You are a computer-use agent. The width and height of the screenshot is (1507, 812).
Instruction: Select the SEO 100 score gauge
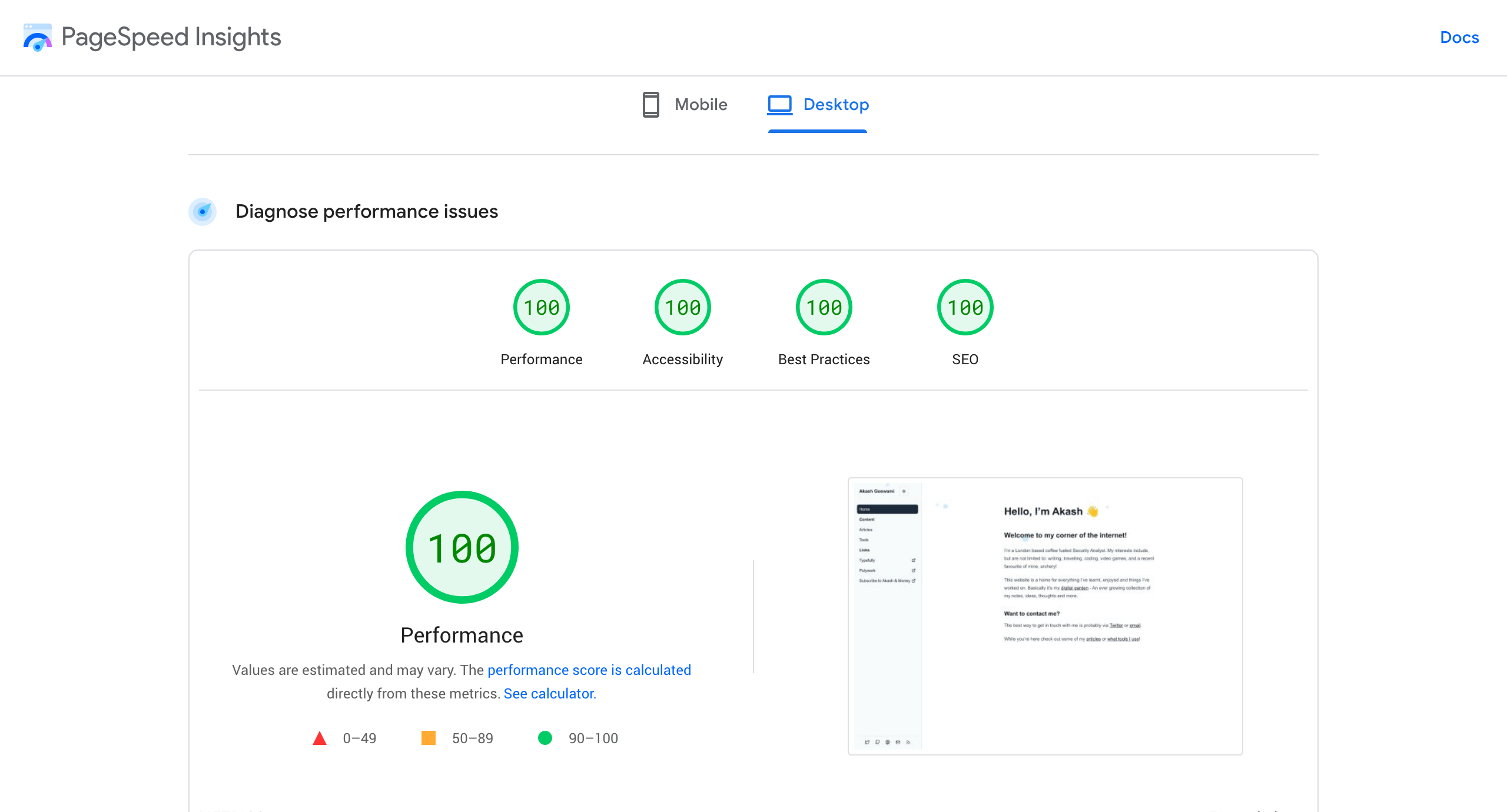[x=965, y=307]
